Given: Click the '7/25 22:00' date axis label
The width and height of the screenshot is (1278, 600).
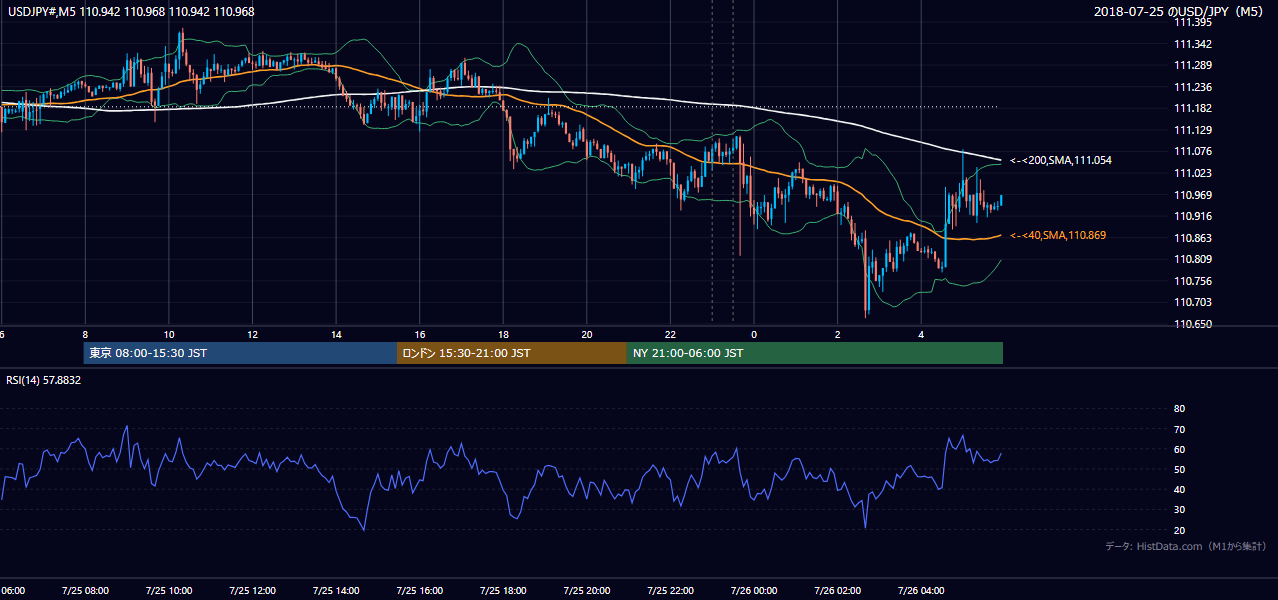Looking at the screenshot, I should click(670, 590).
